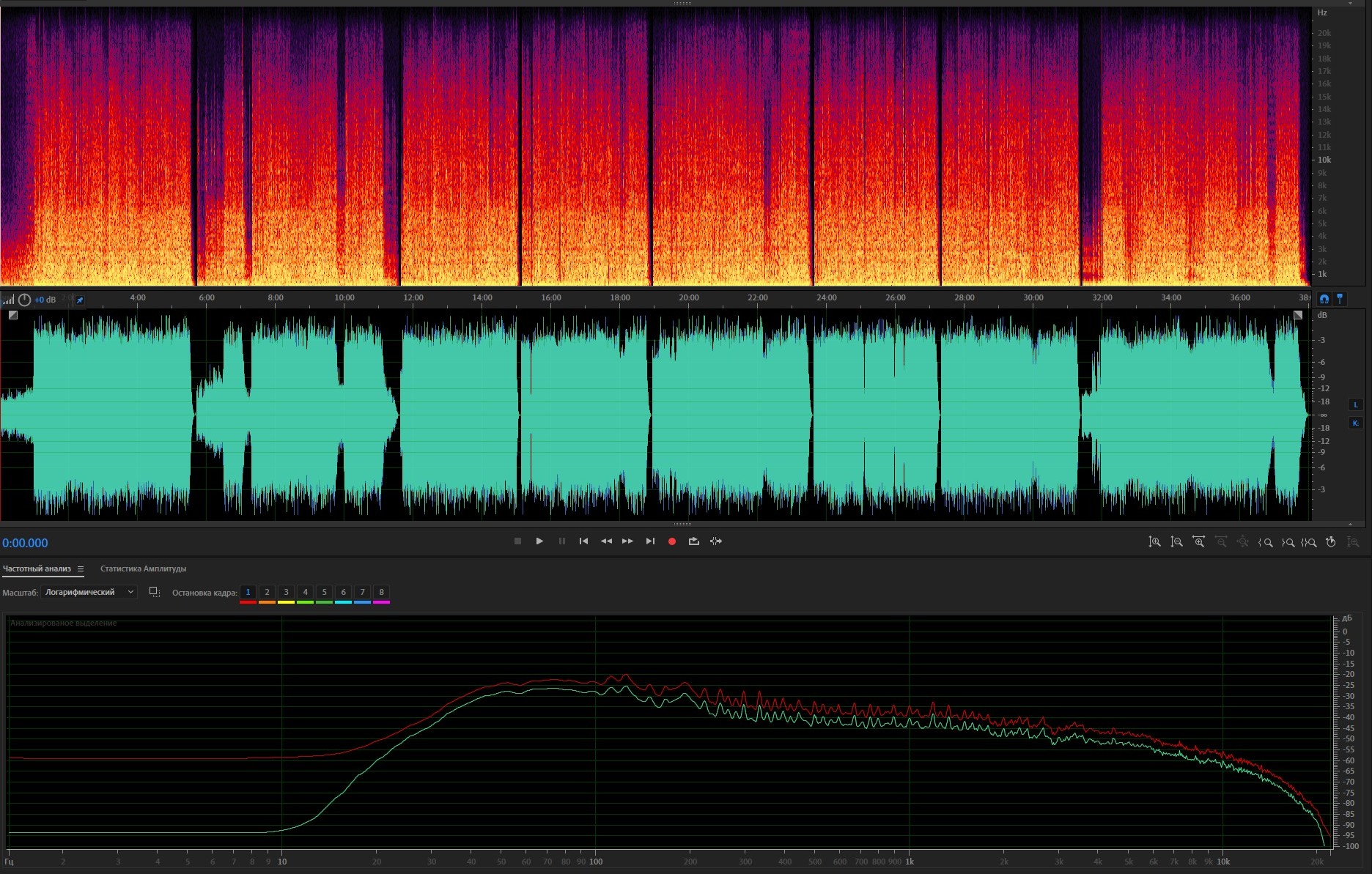The height and width of the screenshot is (874, 1372).
Task: Open the Частотный анализ panel menu
Action: (x=81, y=569)
